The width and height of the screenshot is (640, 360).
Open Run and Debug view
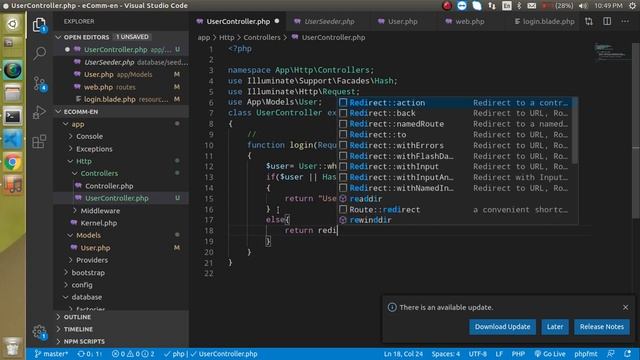coord(39,112)
